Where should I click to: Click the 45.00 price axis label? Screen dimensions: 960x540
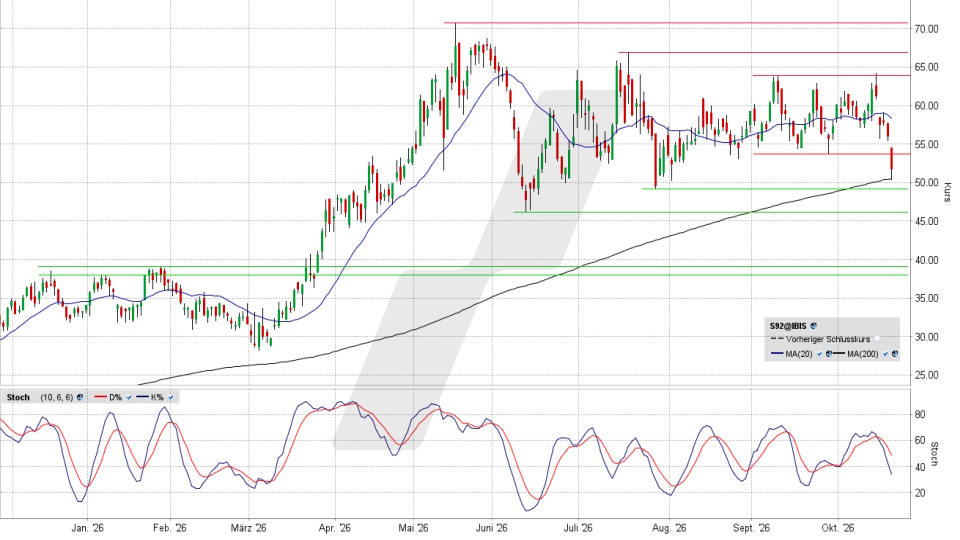pos(927,221)
